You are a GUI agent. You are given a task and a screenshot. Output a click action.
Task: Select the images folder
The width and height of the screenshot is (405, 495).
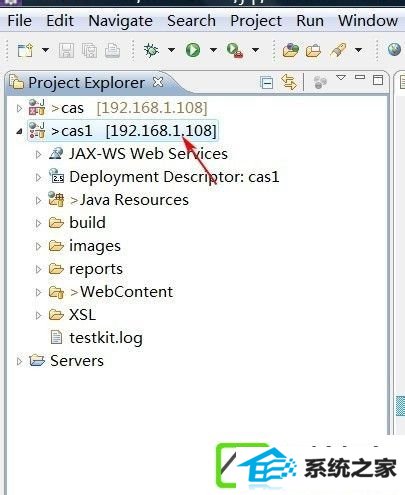point(95,247)
